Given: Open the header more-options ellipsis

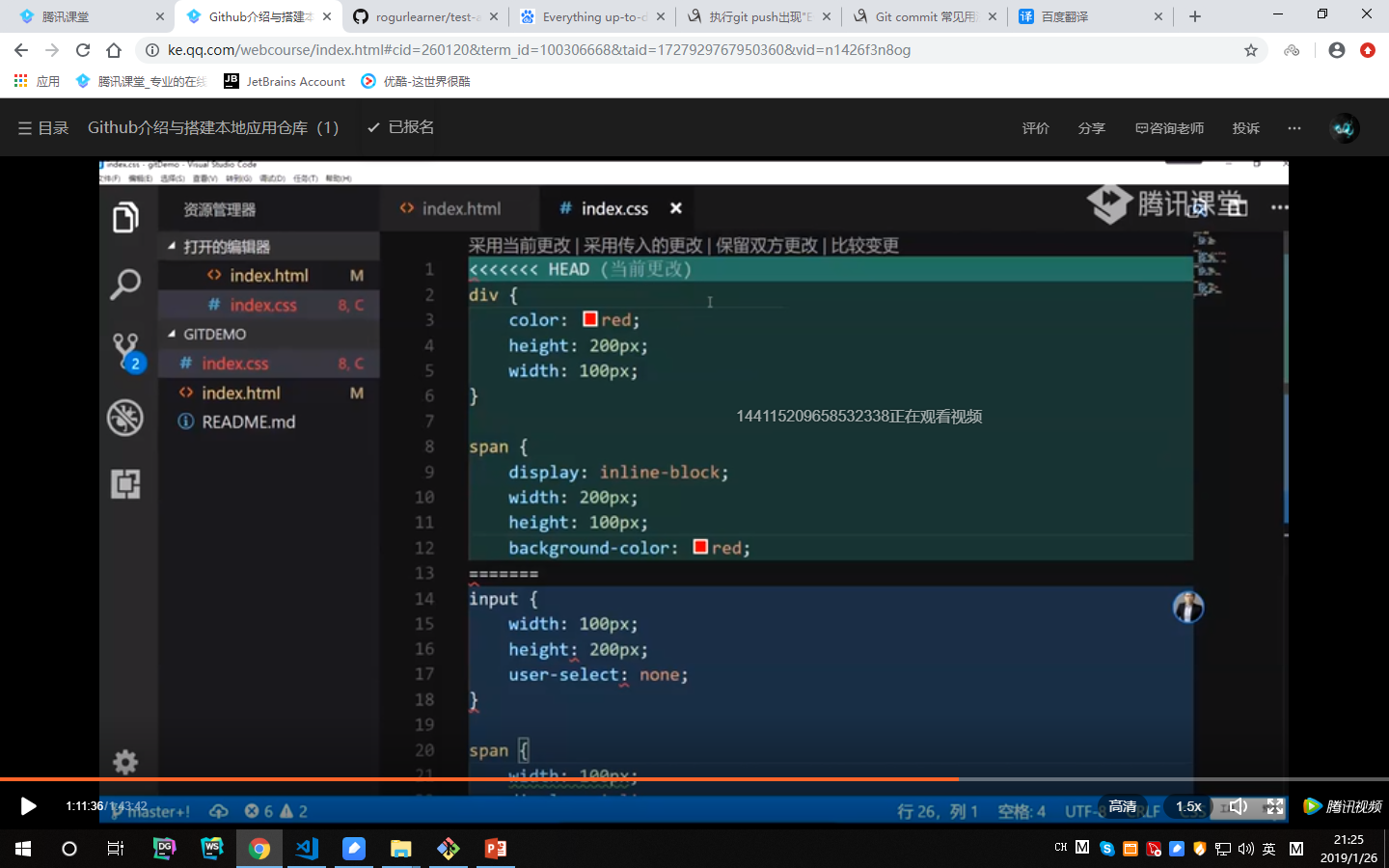Looking at the screenshot, I should [x=1294, y=128].
